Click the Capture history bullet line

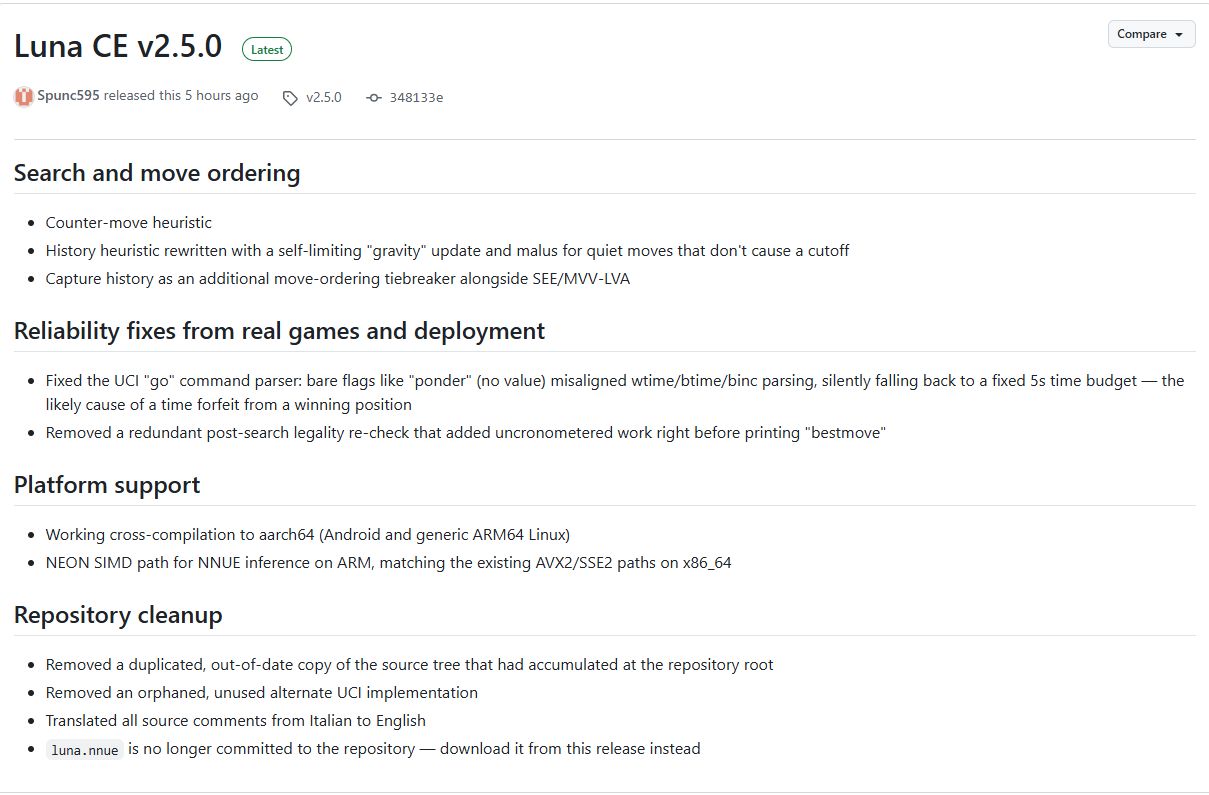pos(338,278)
